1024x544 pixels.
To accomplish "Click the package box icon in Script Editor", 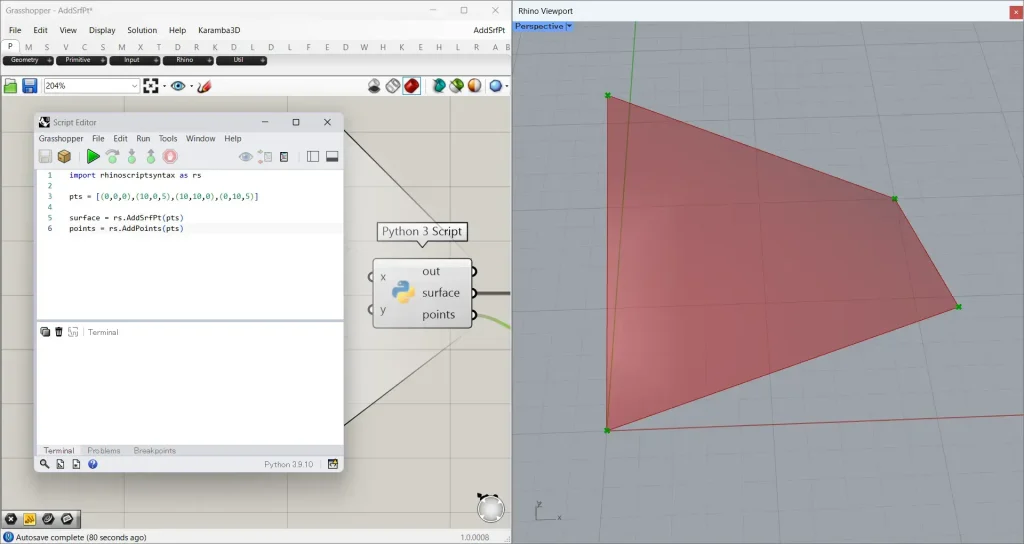I will (x=64, y=156).
